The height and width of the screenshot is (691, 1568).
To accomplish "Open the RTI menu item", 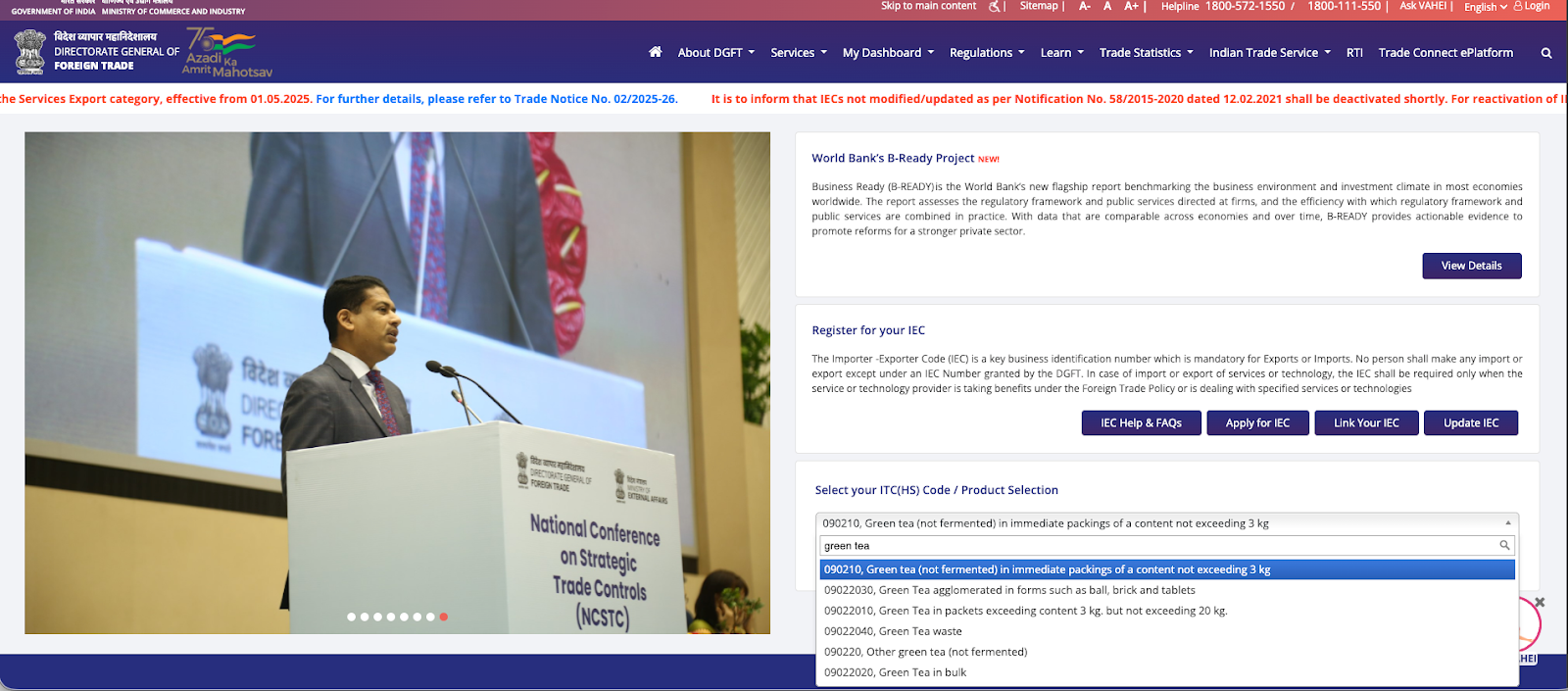I will point(1354,53).
